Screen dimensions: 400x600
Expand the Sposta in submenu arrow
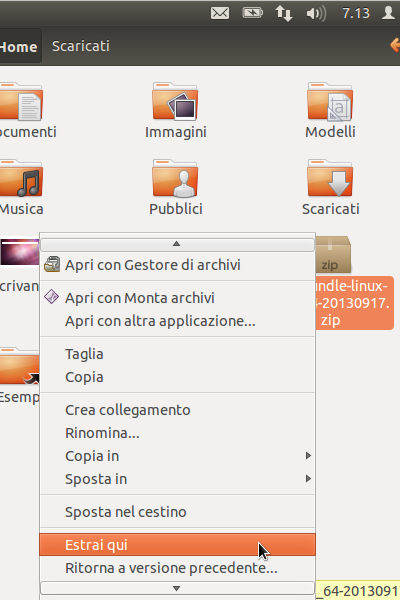[308, 479]
